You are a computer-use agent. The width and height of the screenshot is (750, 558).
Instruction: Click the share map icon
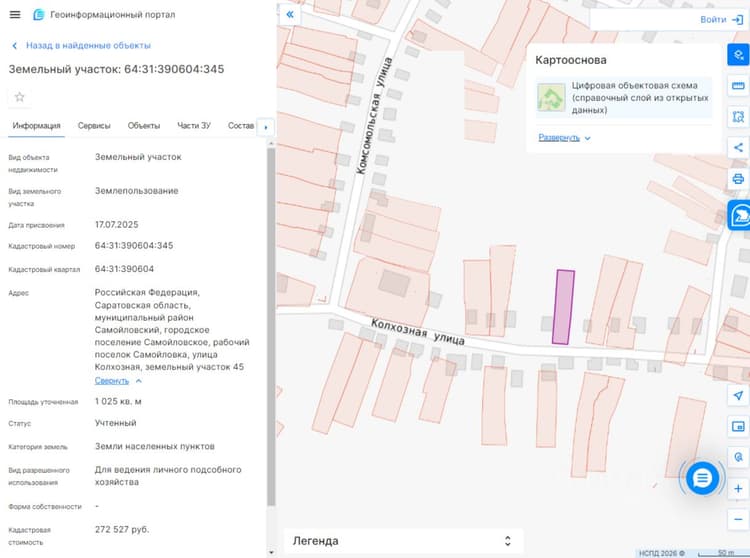[738, 147]
